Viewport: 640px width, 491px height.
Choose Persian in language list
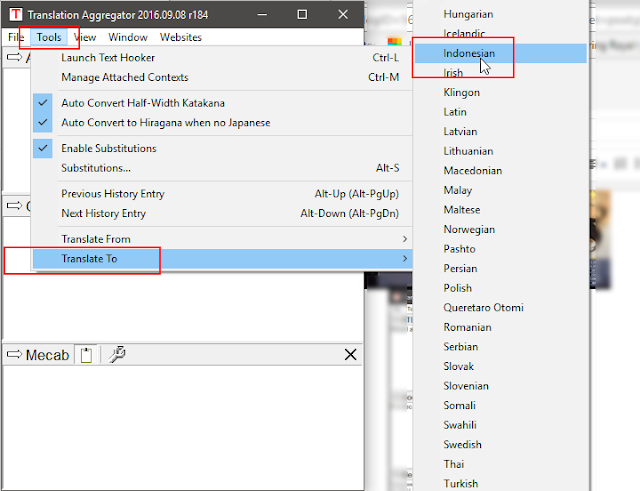(501, 269)
